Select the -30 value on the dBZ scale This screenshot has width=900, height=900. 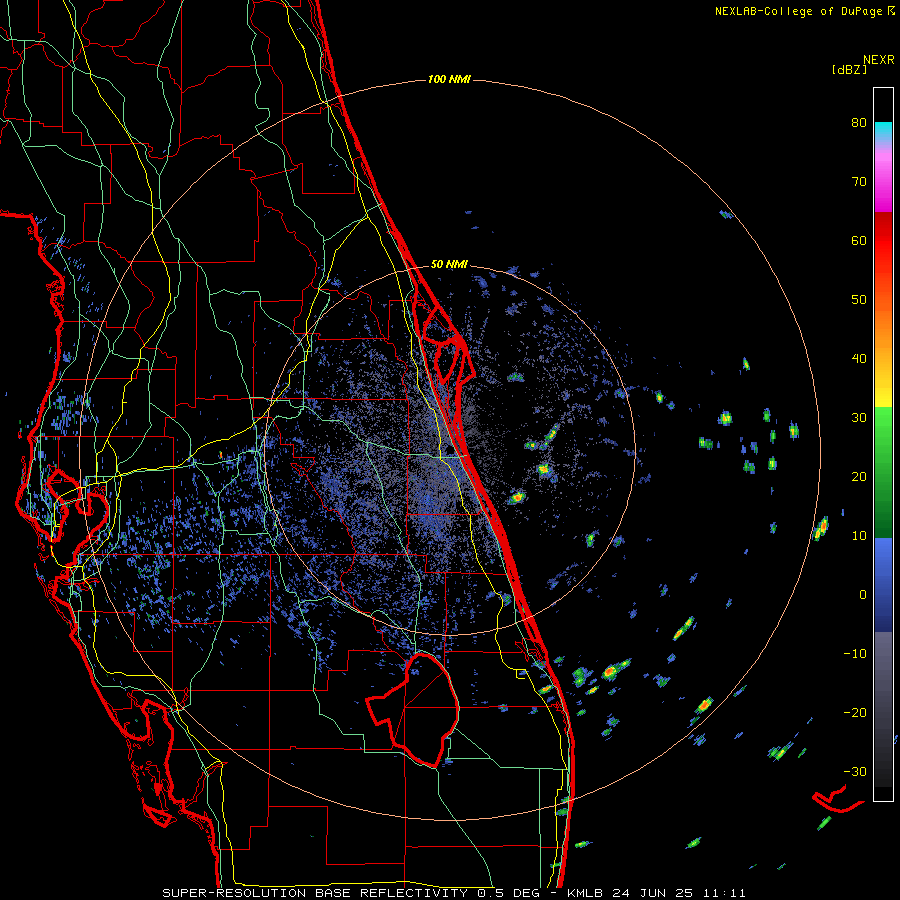[x=855, y=771]
